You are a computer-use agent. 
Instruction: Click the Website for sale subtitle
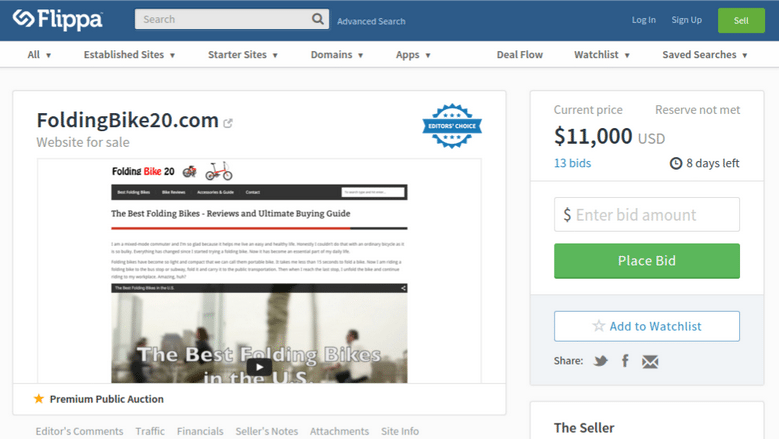pyautogui.click(x=83, y=142)
